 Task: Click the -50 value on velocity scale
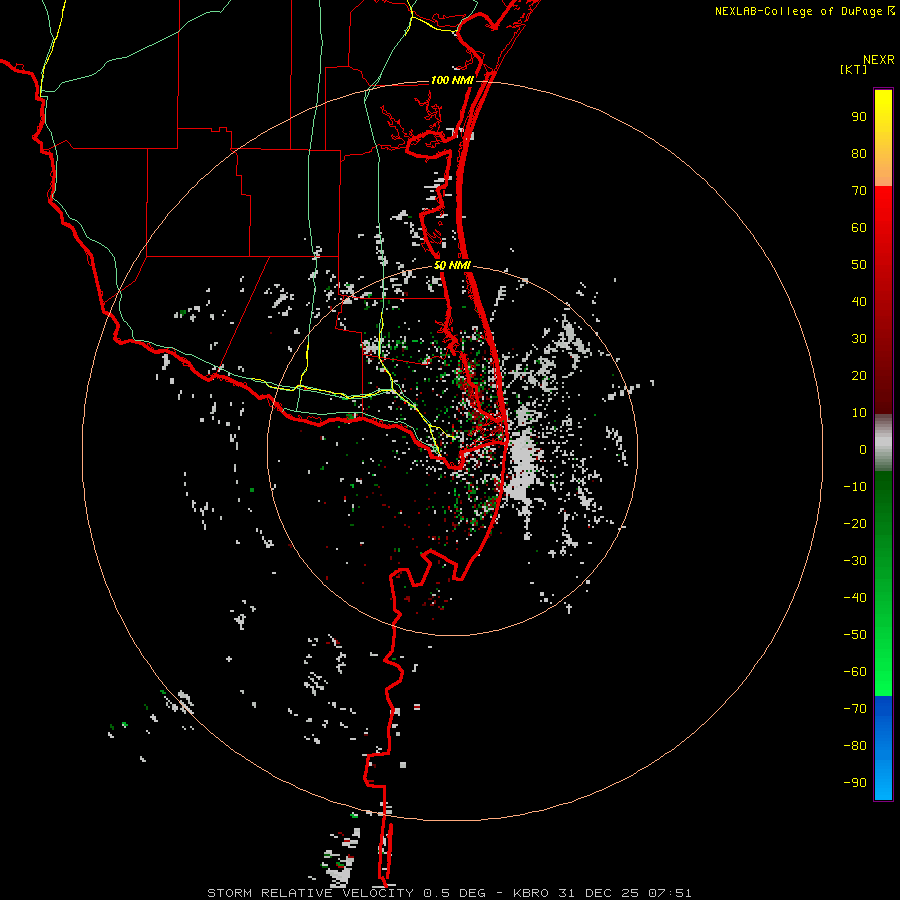(x=855, y=635)
